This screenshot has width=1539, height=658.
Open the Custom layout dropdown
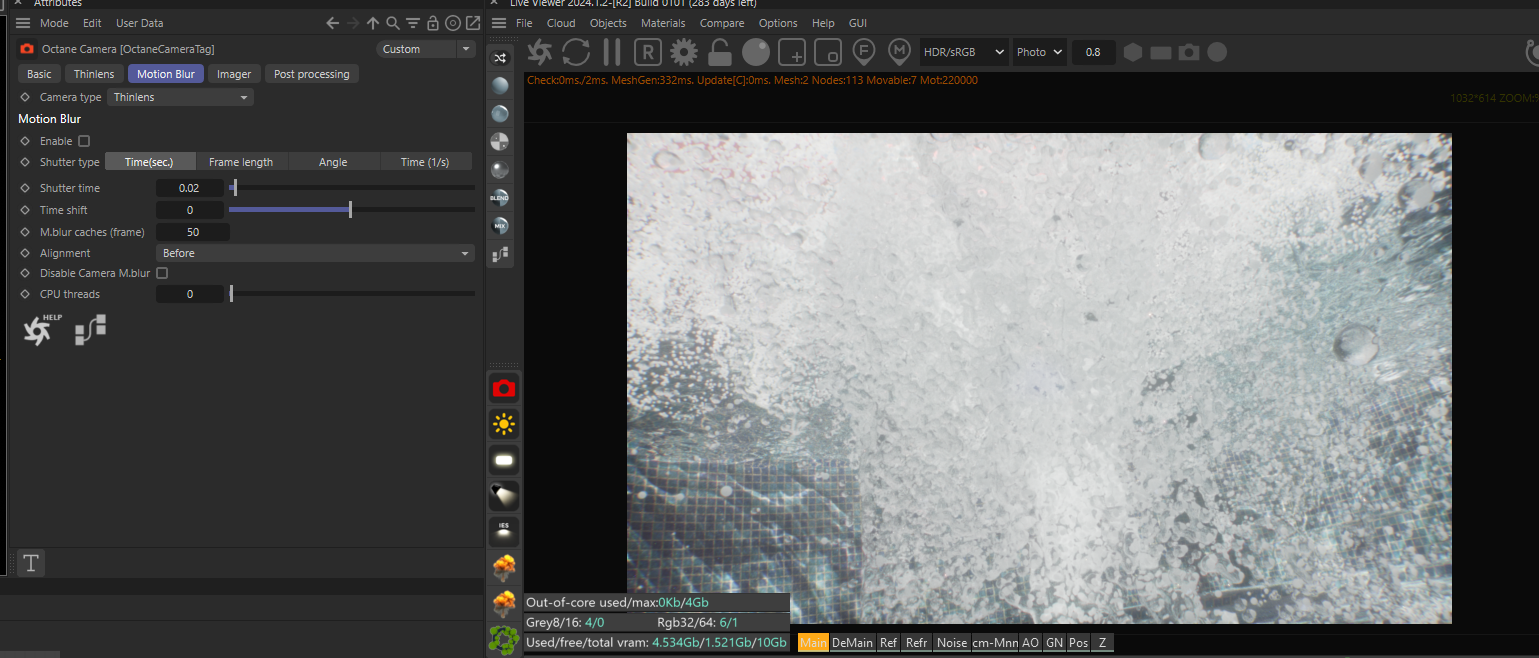click(416, 49)
